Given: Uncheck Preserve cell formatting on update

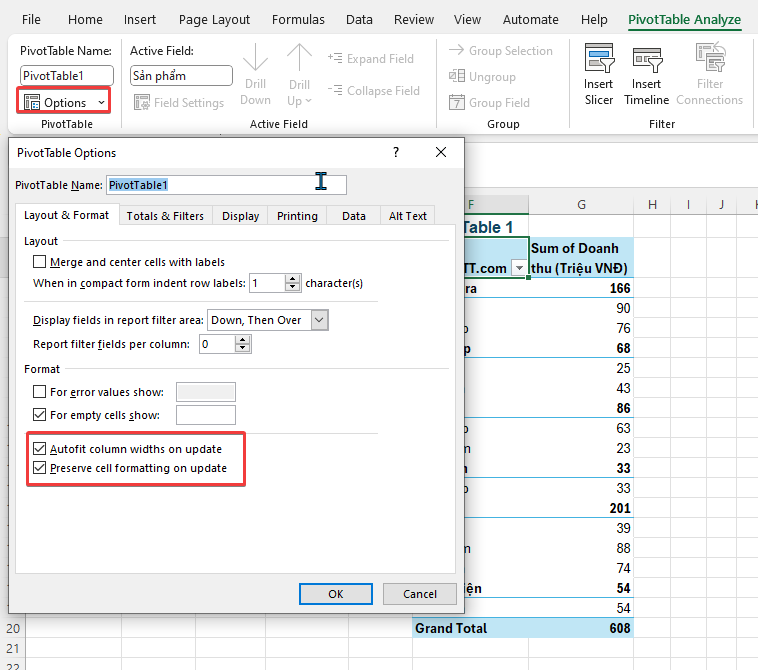Looking at the screenshot, I should click(x=39, y=468).
